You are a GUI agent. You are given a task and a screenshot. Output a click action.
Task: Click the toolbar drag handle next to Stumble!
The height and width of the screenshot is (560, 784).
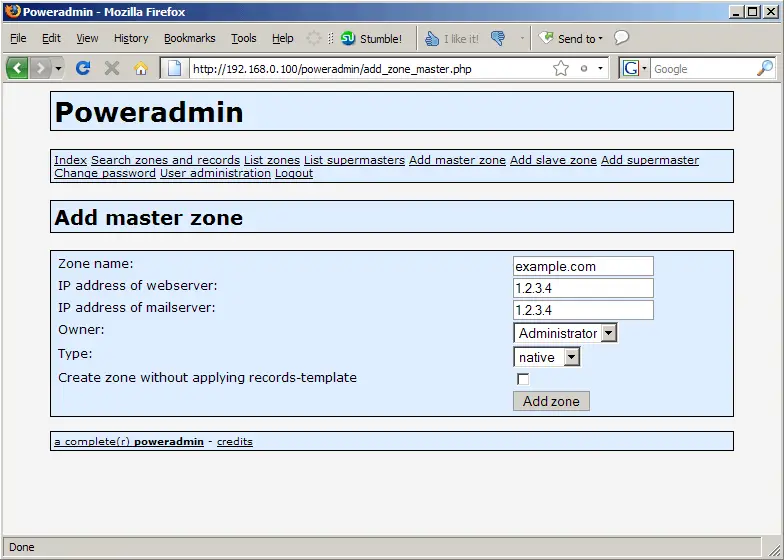point(330,38)
